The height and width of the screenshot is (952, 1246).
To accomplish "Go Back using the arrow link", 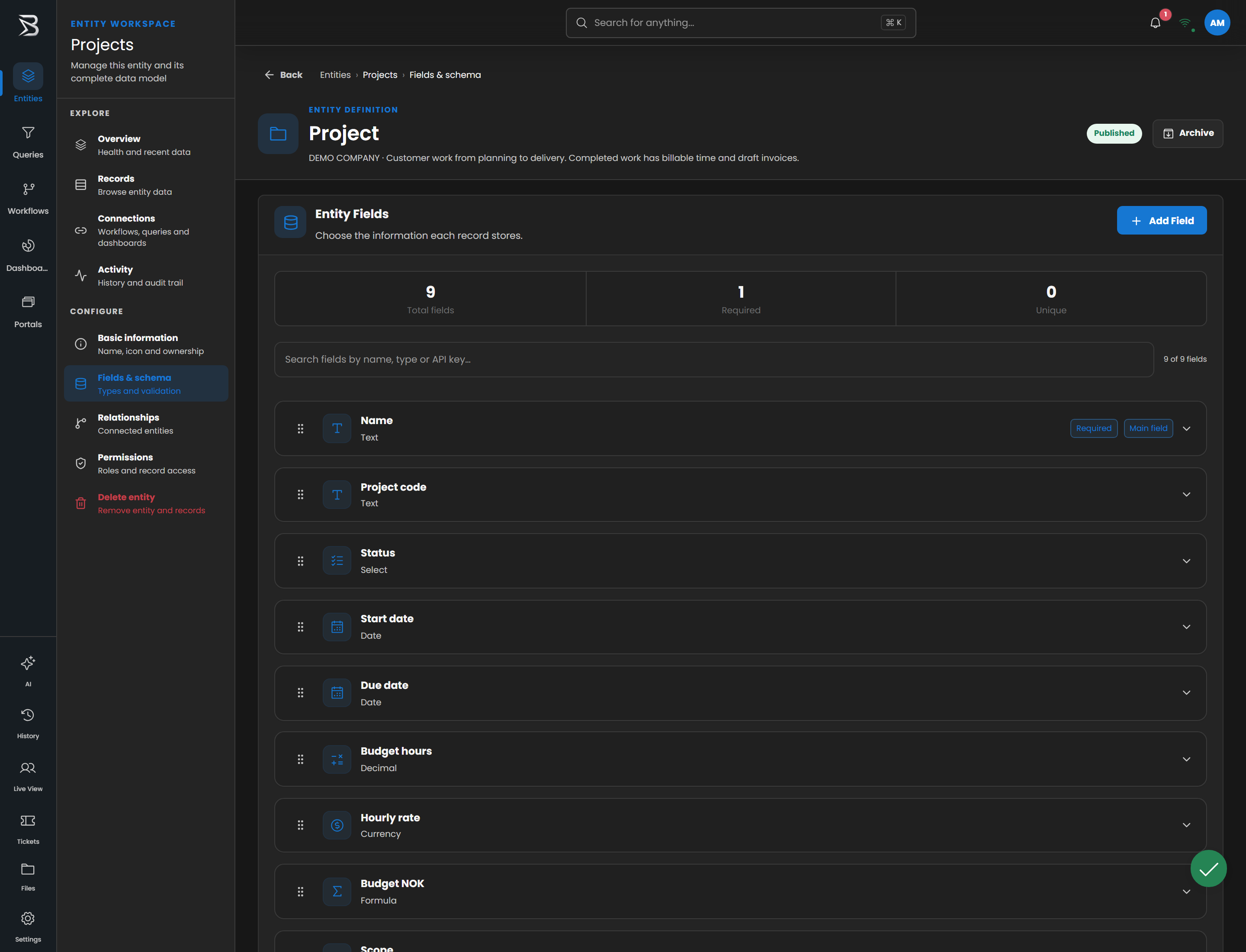I will pyautogui.click(x=283, y=75).
